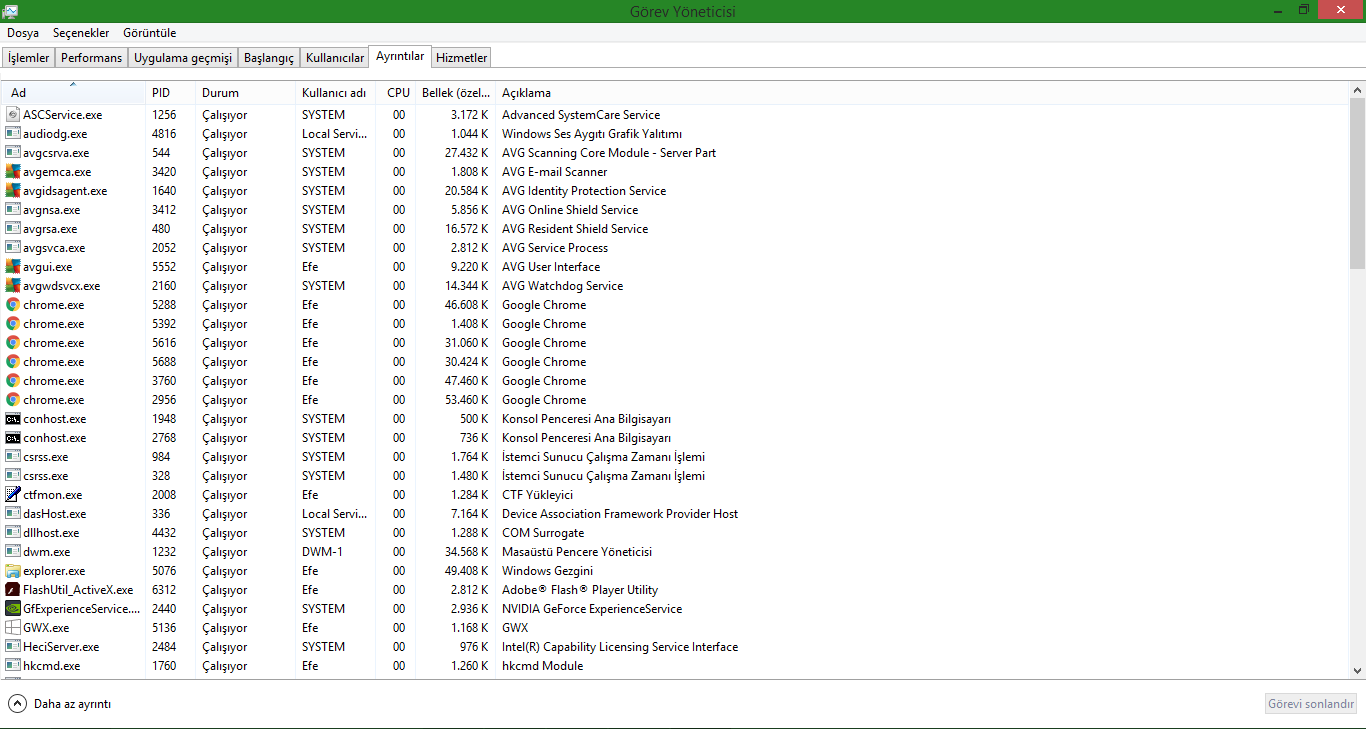Switch to the İşlemler tab
This screenshot has height=729, width=1366.
29,58
